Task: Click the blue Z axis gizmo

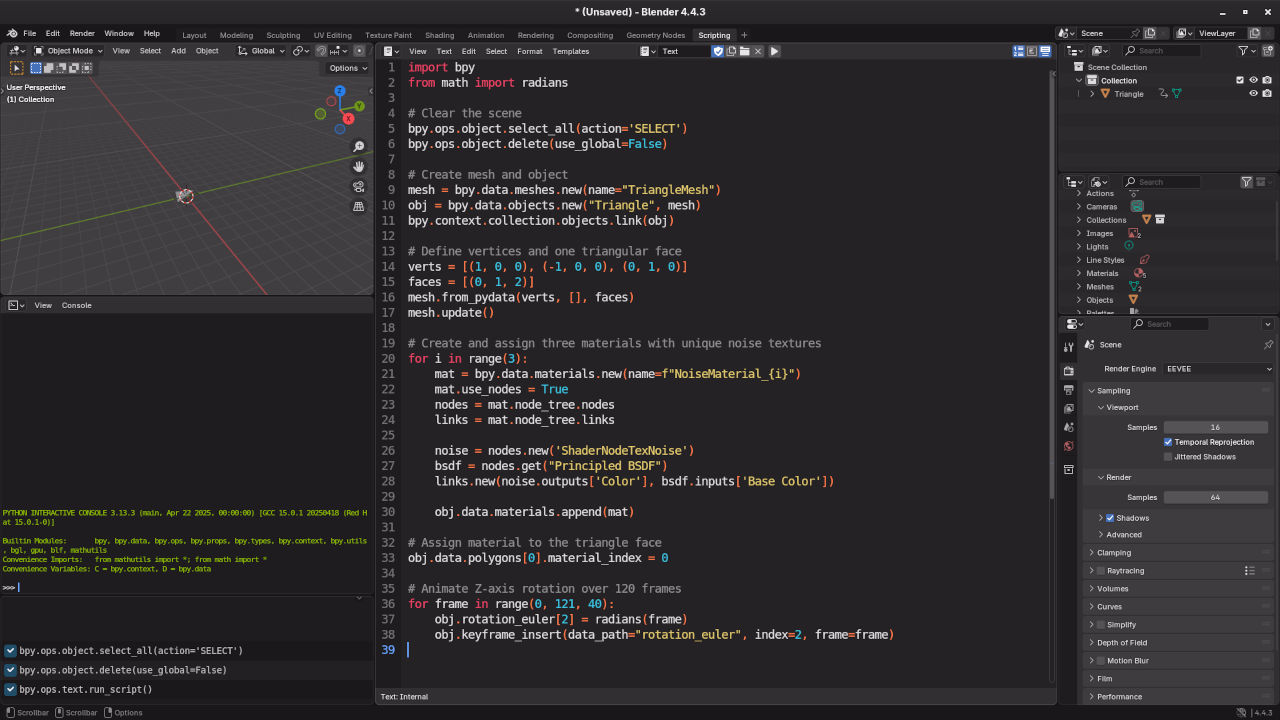Action: point(340,91)
